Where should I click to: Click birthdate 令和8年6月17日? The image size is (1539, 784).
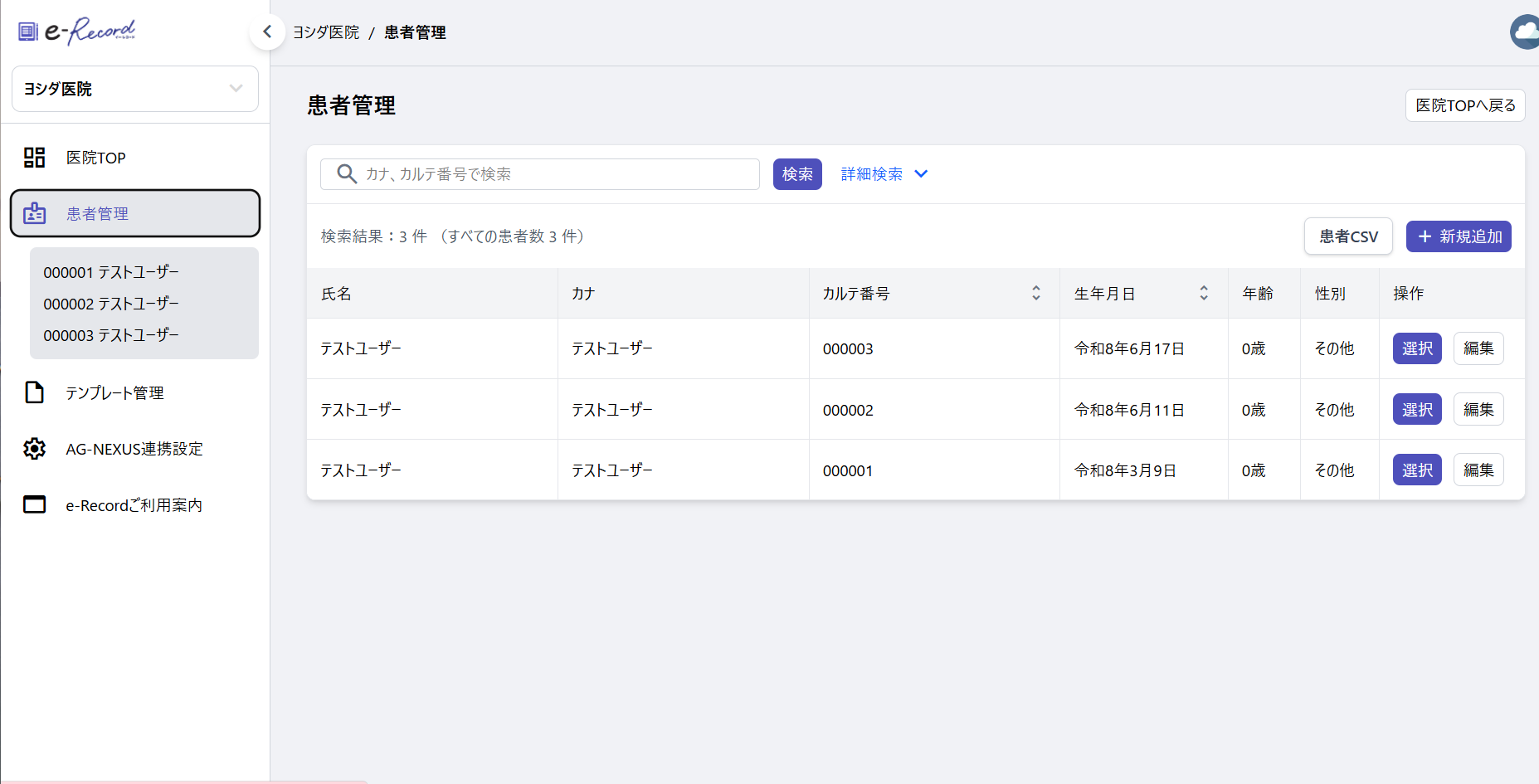(x=1129, y=349)
